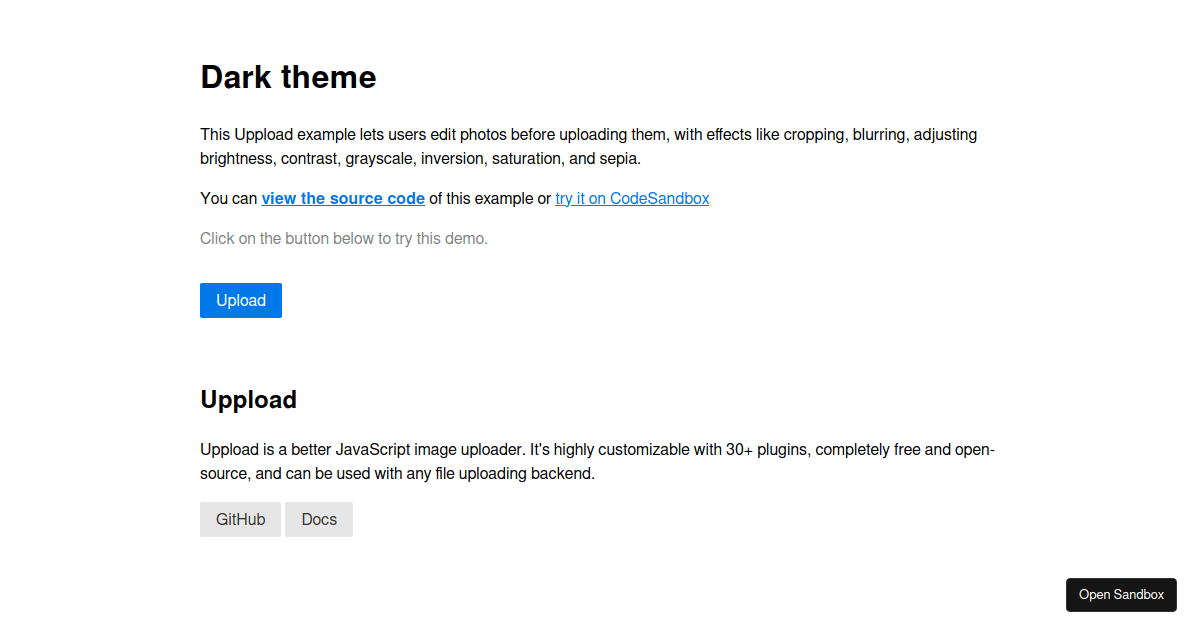Click the photo editing description paragraph
Screen dimensions: 1200x630
(588, 146)
